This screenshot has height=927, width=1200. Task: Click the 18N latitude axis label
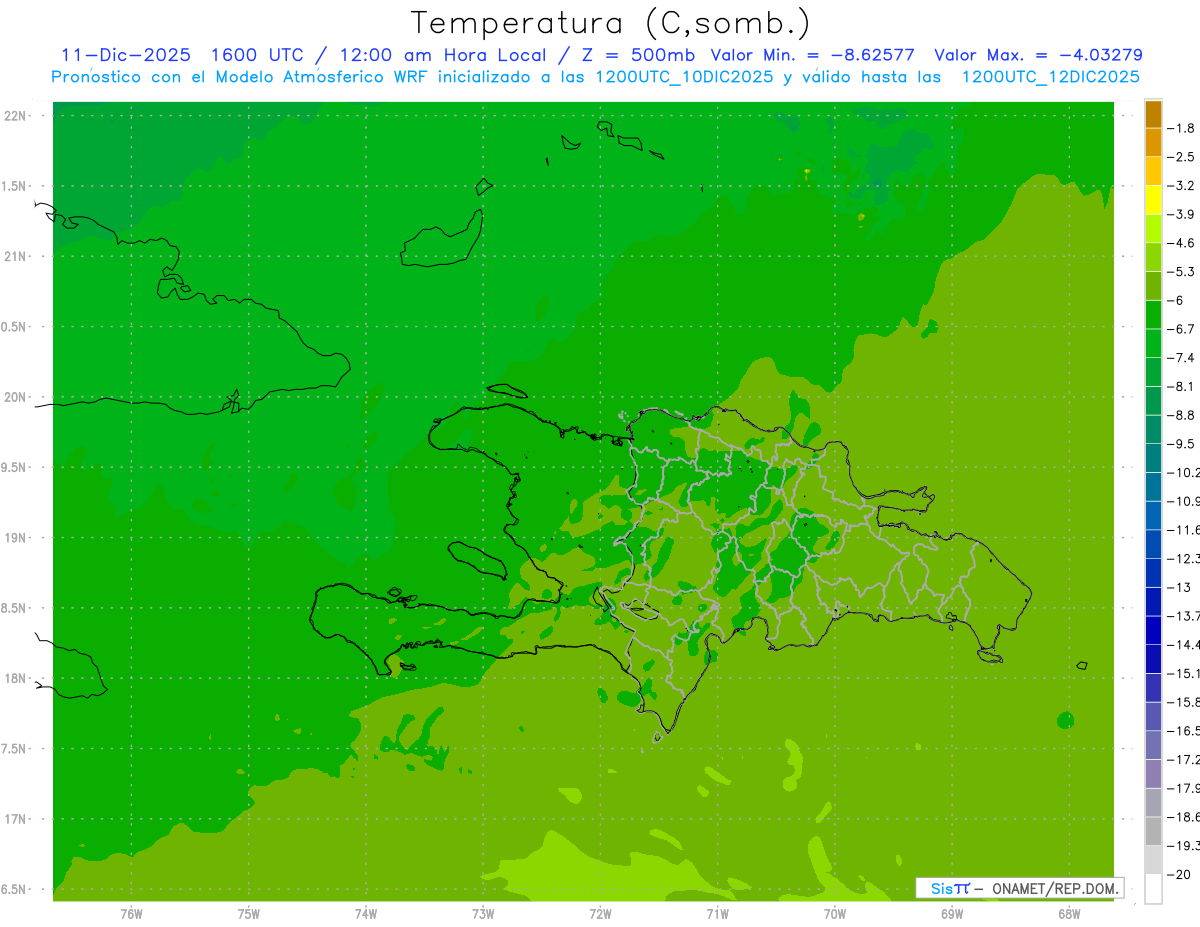click(15, 678)
